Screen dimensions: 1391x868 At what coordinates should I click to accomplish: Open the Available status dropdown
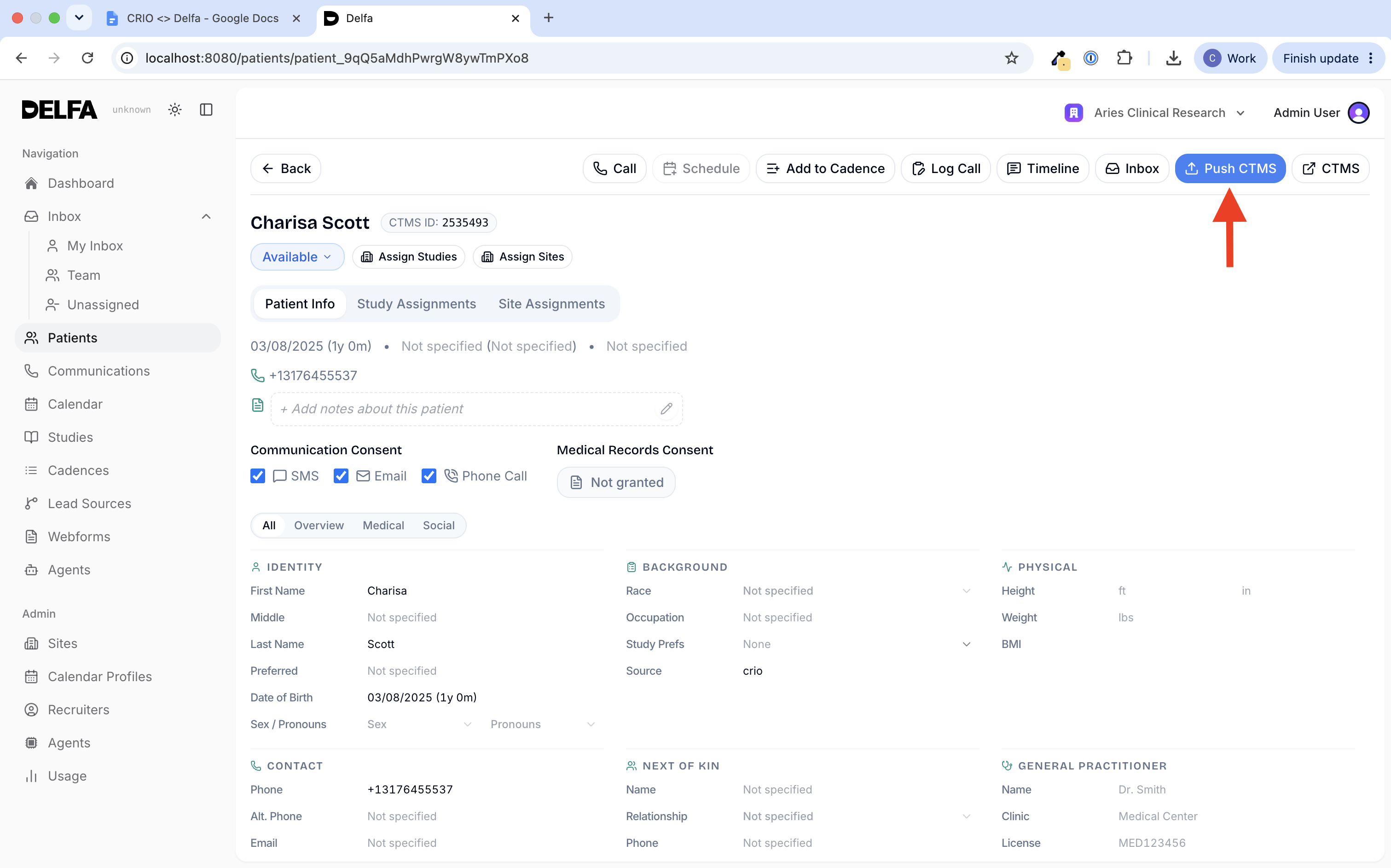click(297, 257)
